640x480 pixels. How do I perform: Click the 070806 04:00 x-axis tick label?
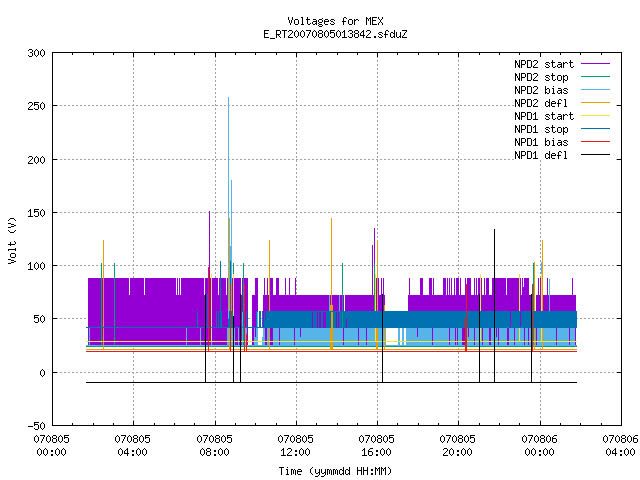[620, 446]
